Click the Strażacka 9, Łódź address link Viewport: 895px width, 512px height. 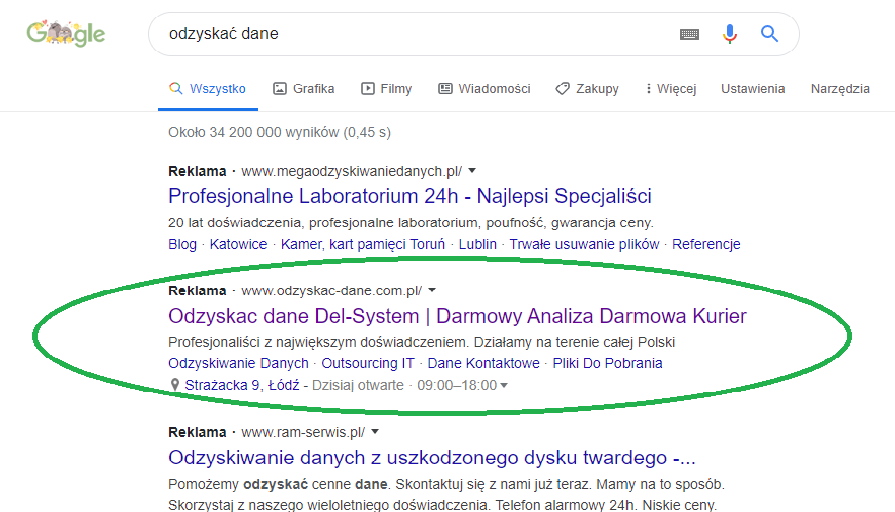242,385
